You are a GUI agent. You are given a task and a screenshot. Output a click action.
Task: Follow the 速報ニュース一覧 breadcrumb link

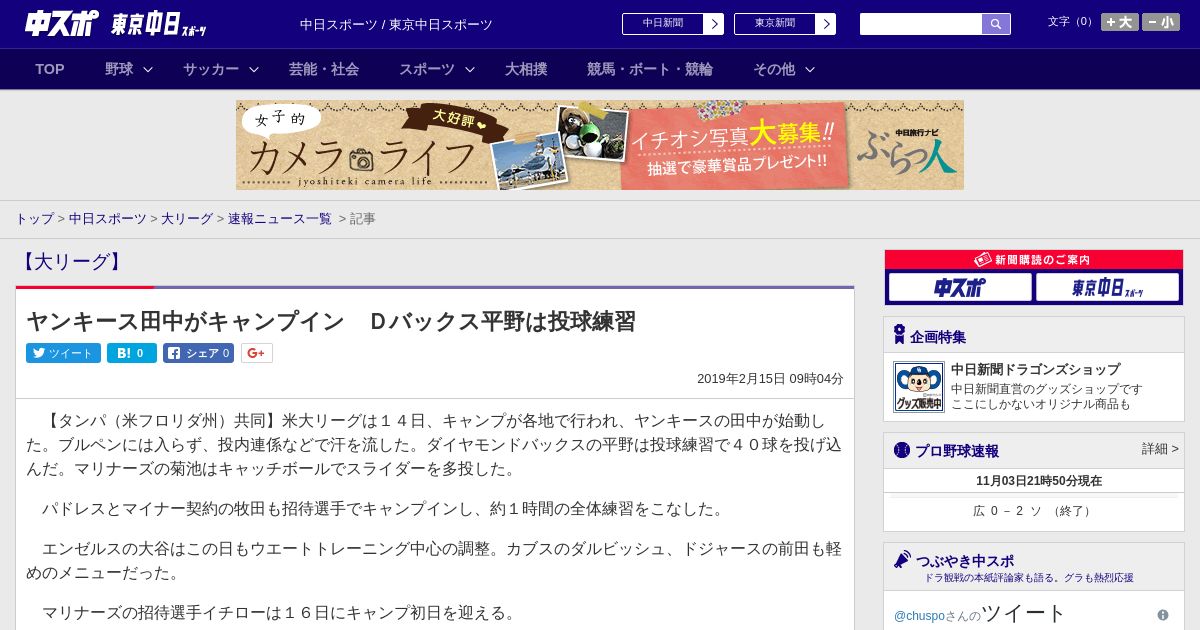pyautogui.click(x=280, y=218)
